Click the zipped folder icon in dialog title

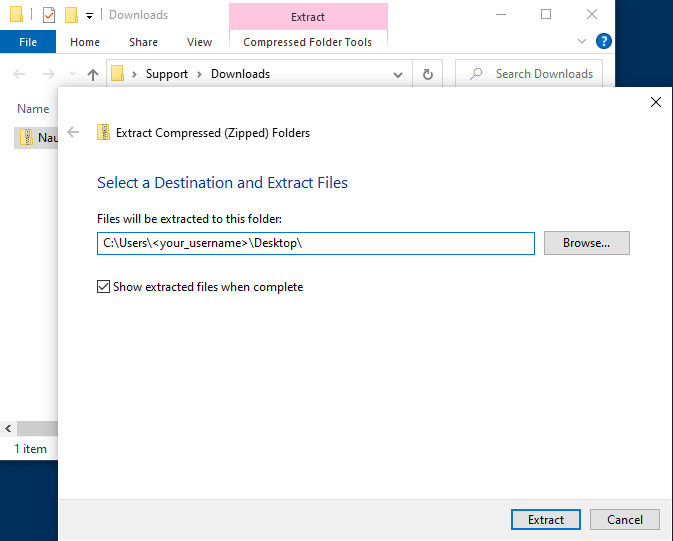pos(103,132)
